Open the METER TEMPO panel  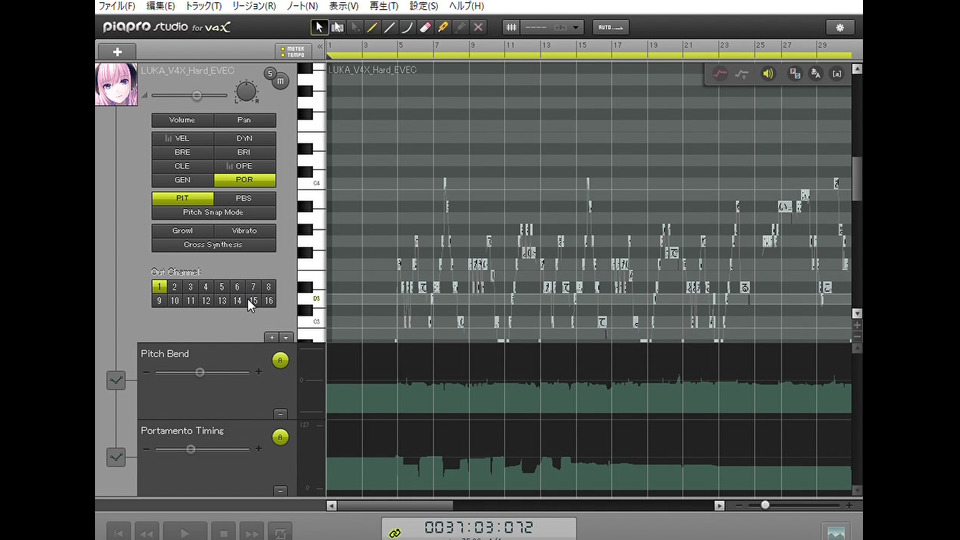[x=293, y=51]
